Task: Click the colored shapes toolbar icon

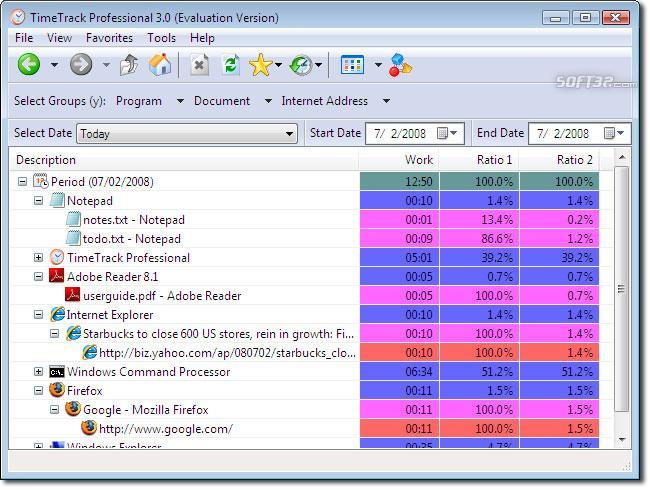Action: pos(400,65)
